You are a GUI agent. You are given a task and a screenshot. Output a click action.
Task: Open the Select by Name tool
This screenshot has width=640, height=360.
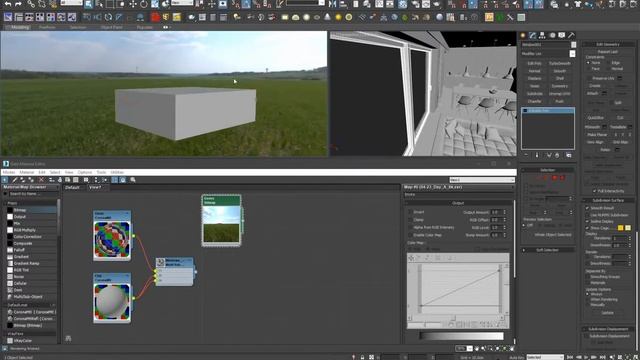coord(99,4)
